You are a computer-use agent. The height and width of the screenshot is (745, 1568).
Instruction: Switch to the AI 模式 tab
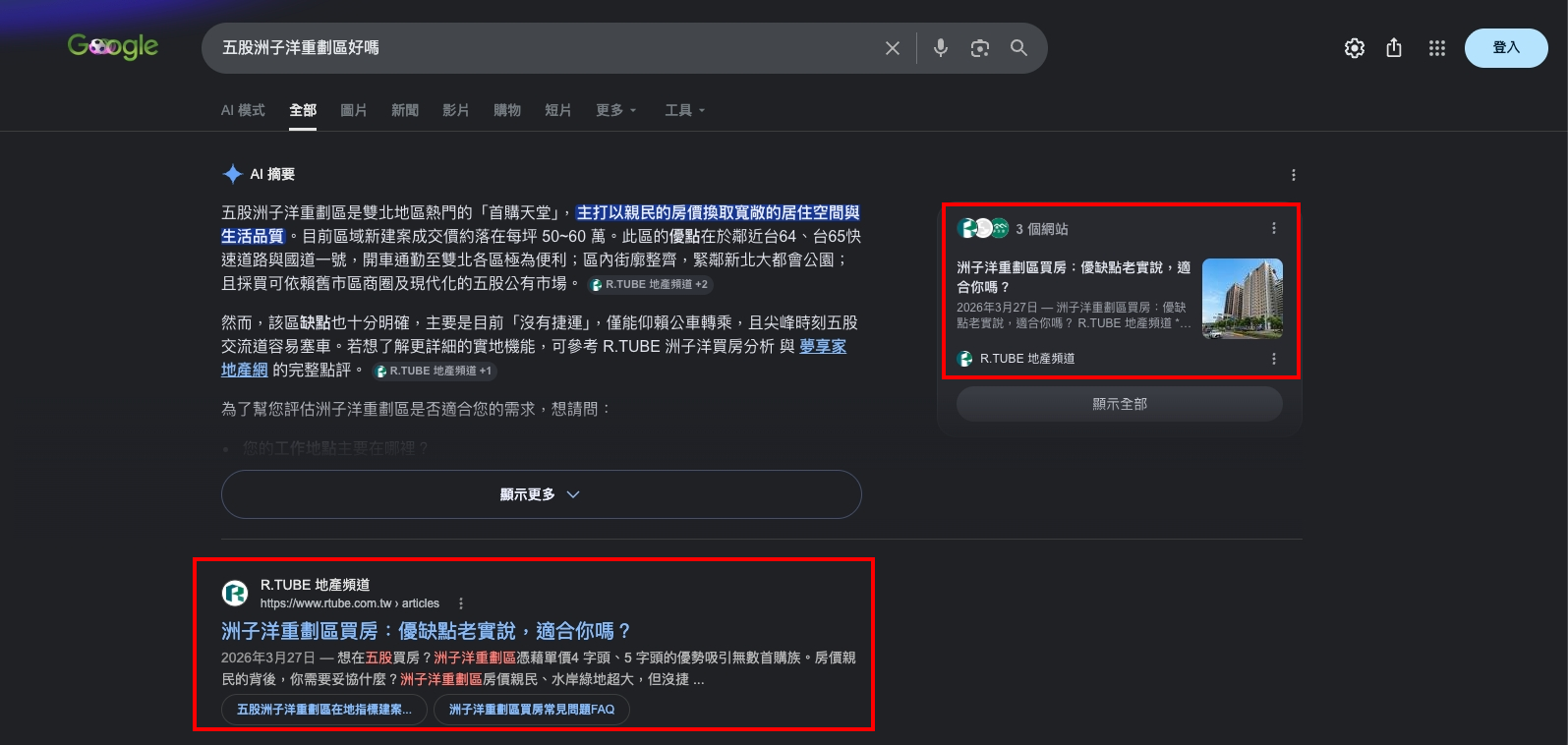[243, 110]
